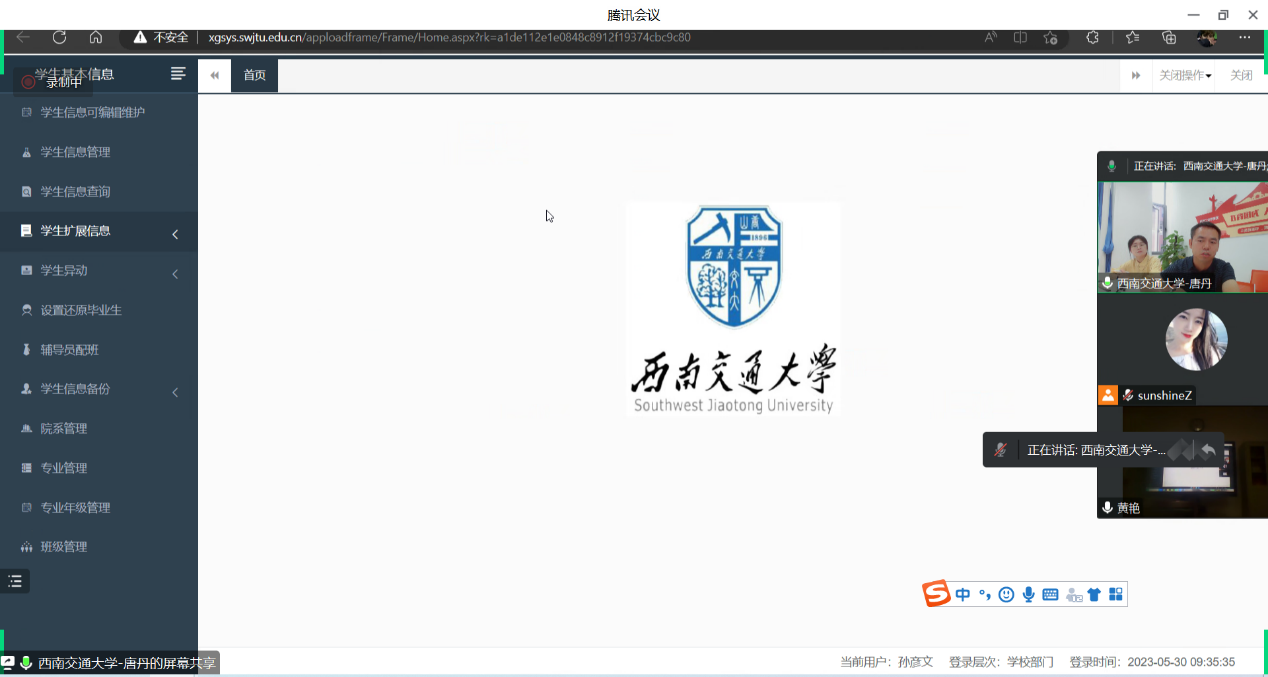Open the Sogou skin shirt icon

pos(1094,595)
